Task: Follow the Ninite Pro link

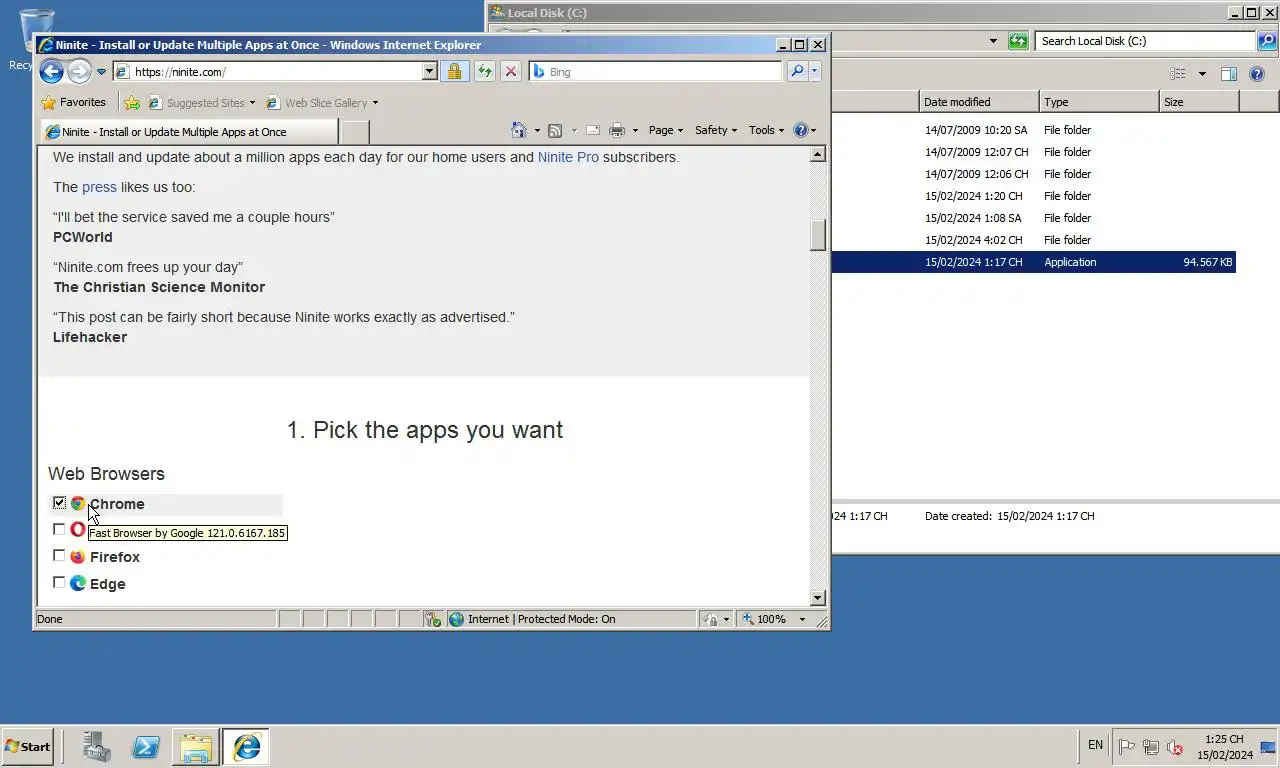Action: (568, 157)
